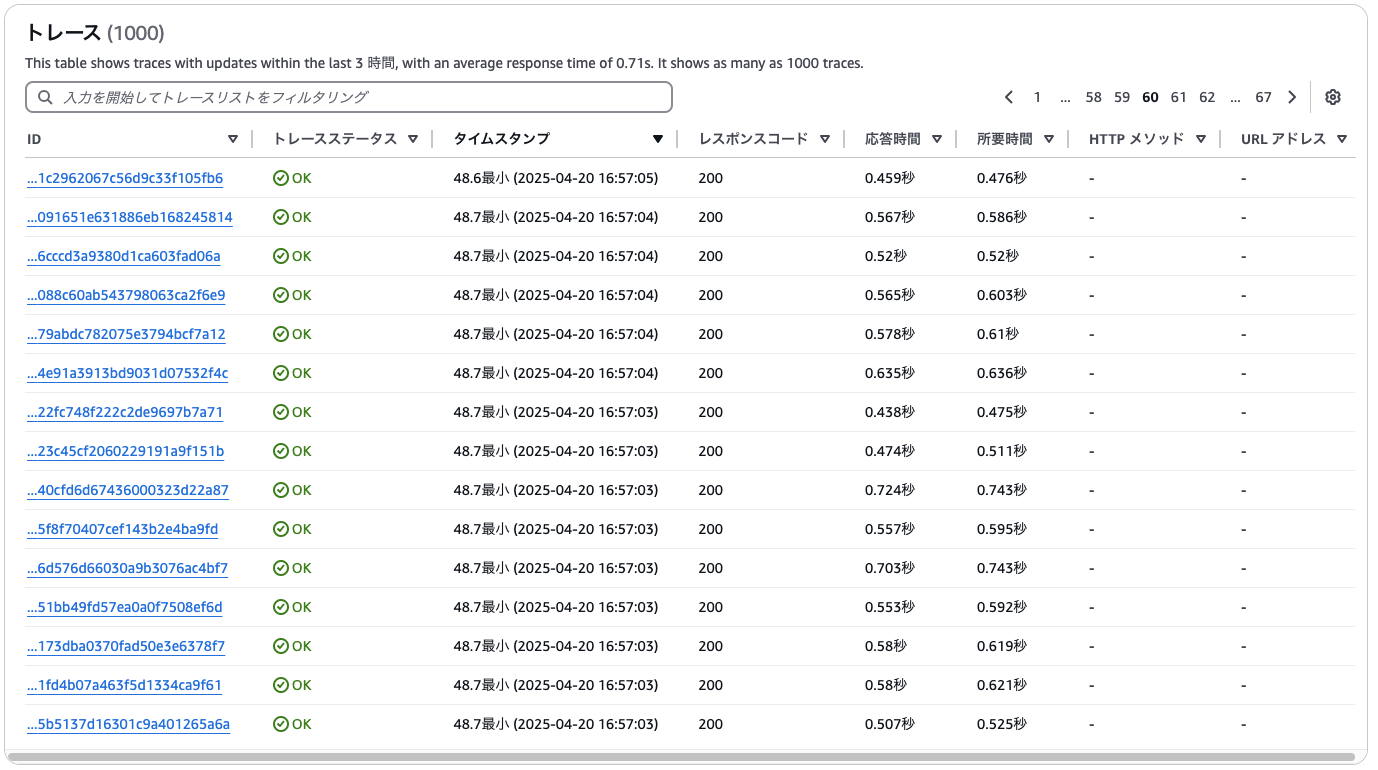Select current page 60
The height and width of the screenshot is (770, 1378).
pos(1150,97)
